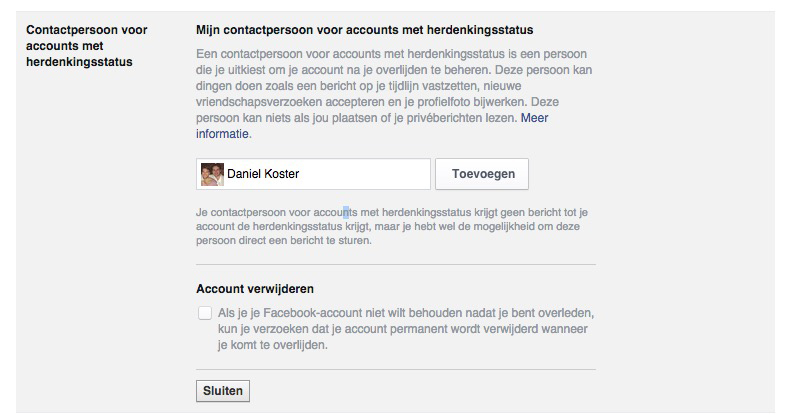This screenshot has height=415, width=787.
Task: Click the note starting 'Je contactpersoon voor accounts'
Action: pos(391,226)
